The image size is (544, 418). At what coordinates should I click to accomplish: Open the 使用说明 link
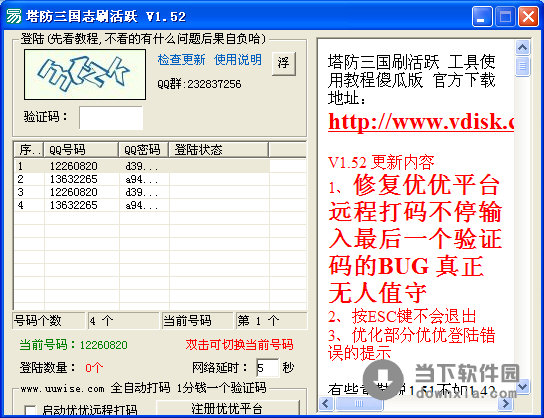(x=238, y=60)
